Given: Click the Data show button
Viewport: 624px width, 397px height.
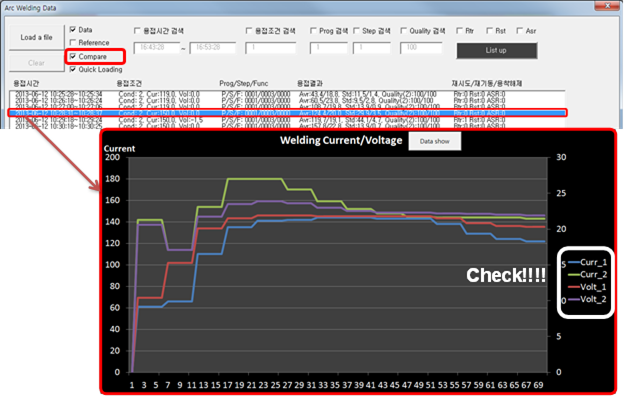Looking at the screenshot, I should [x=435, y=141].
